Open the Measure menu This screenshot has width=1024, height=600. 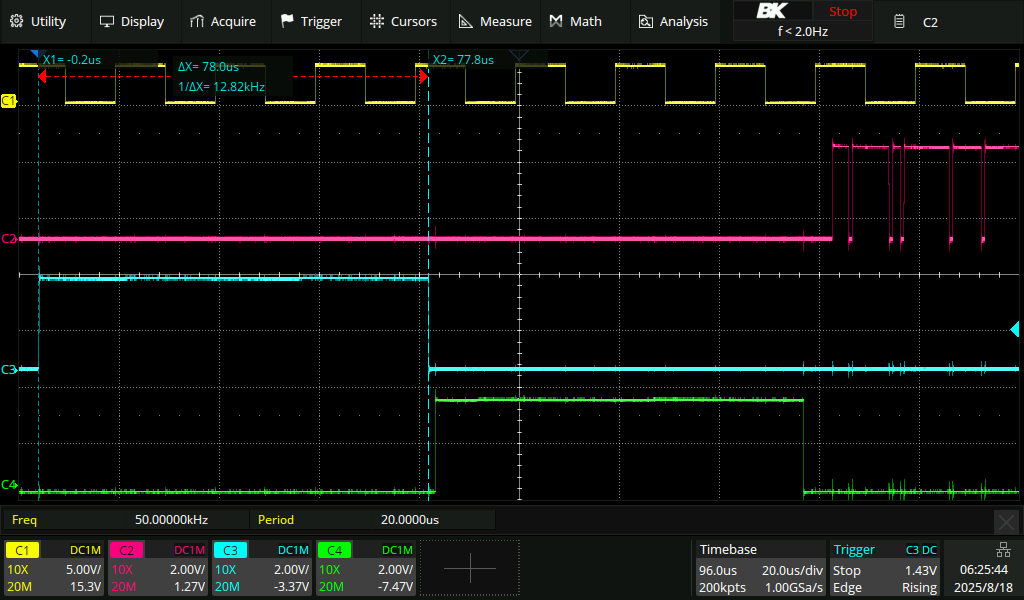tap(495, 22)
